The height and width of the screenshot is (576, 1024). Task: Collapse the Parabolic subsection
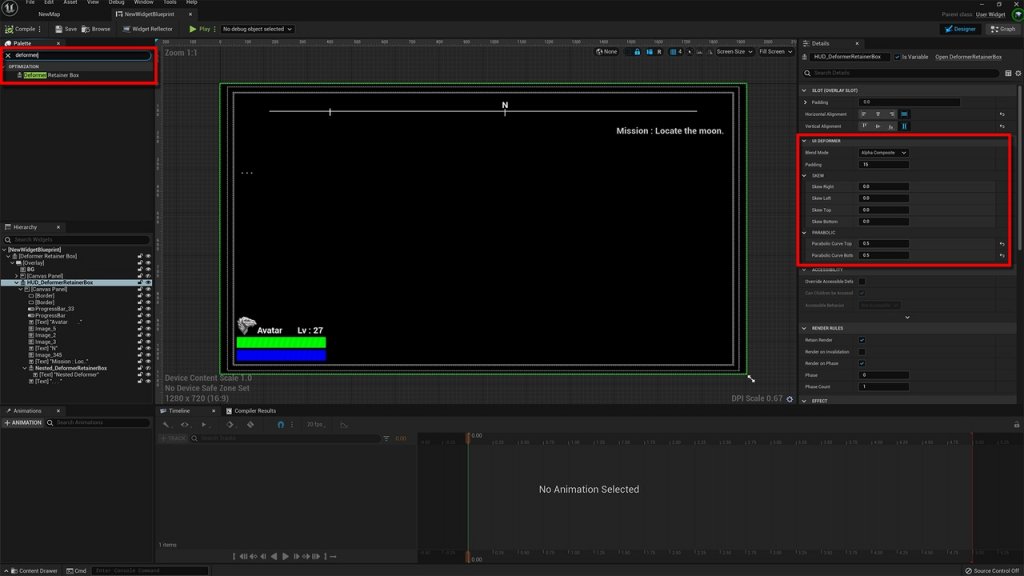coord(804,232)
